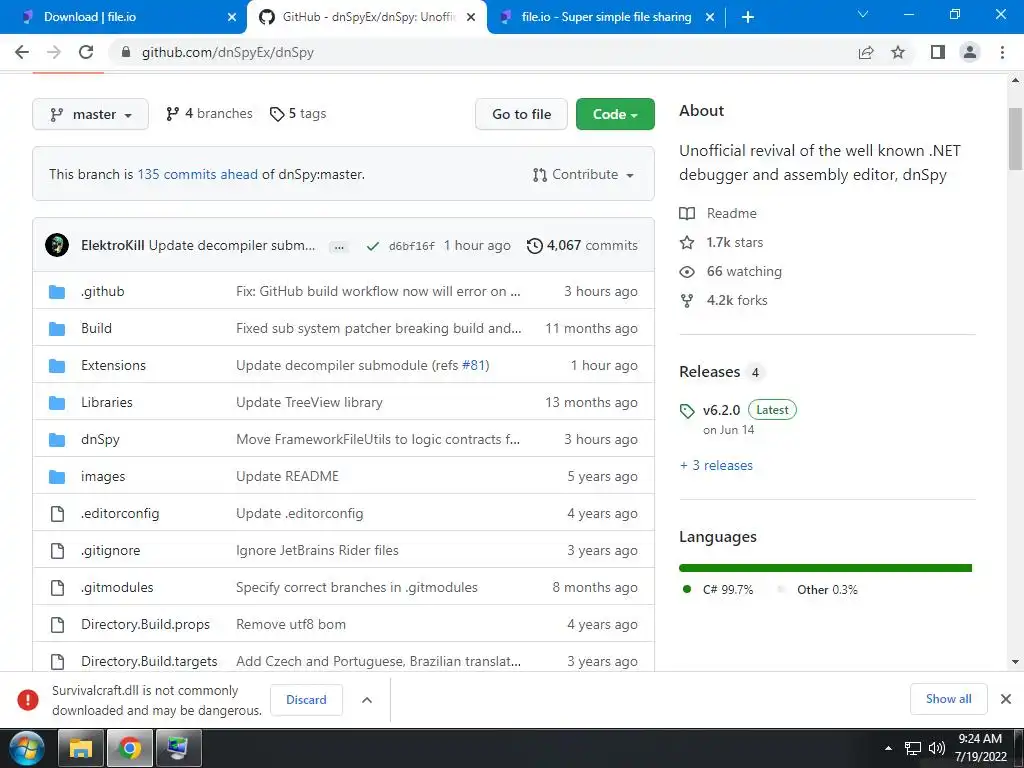Click the images folder icon
The height and width of the screenshot is (768, 1024).
57,477
